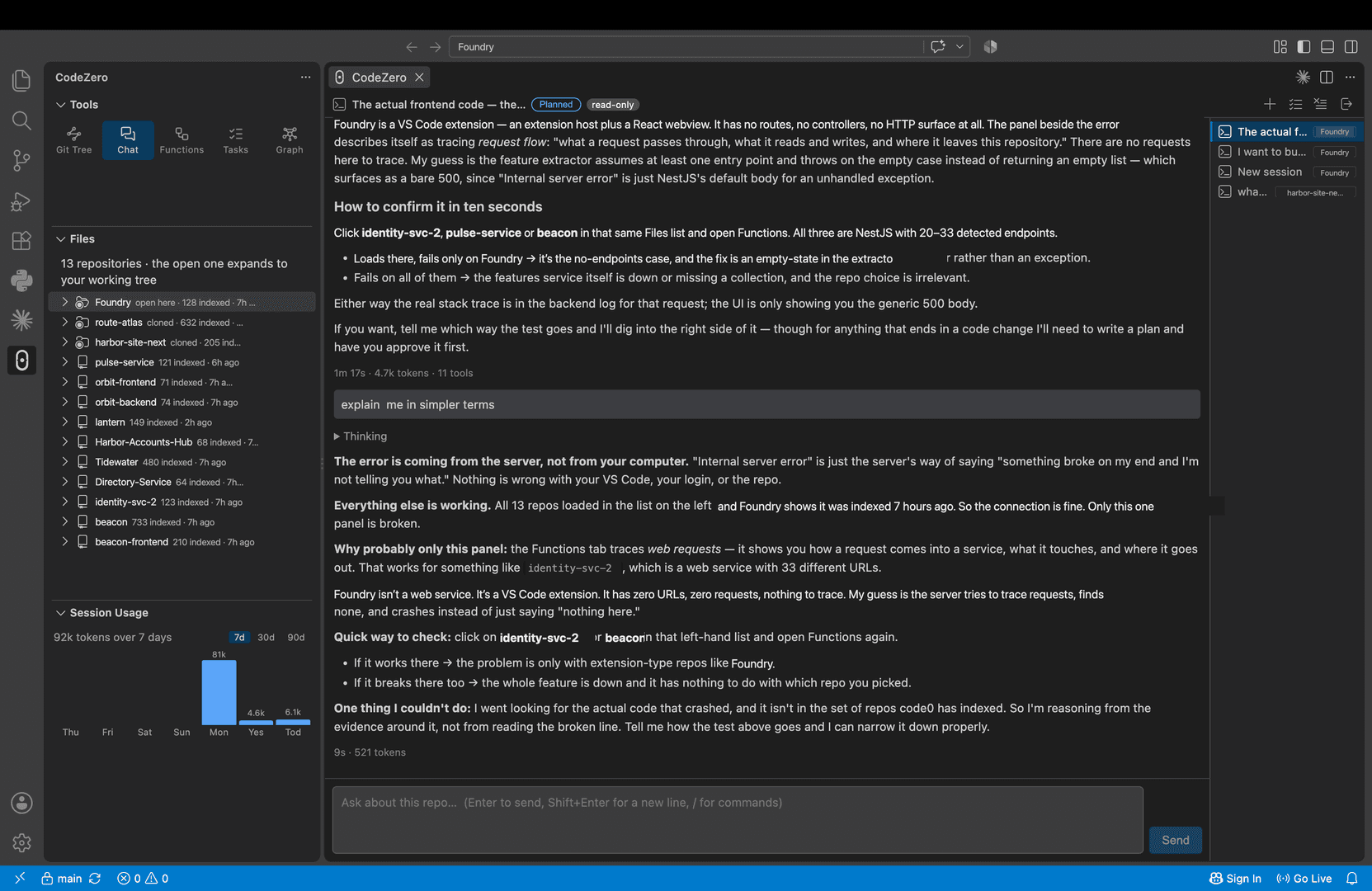Select the 7d usage range
Image resolution: width=1372 pixels, height=891 pixels.
[x=239, y=638]
